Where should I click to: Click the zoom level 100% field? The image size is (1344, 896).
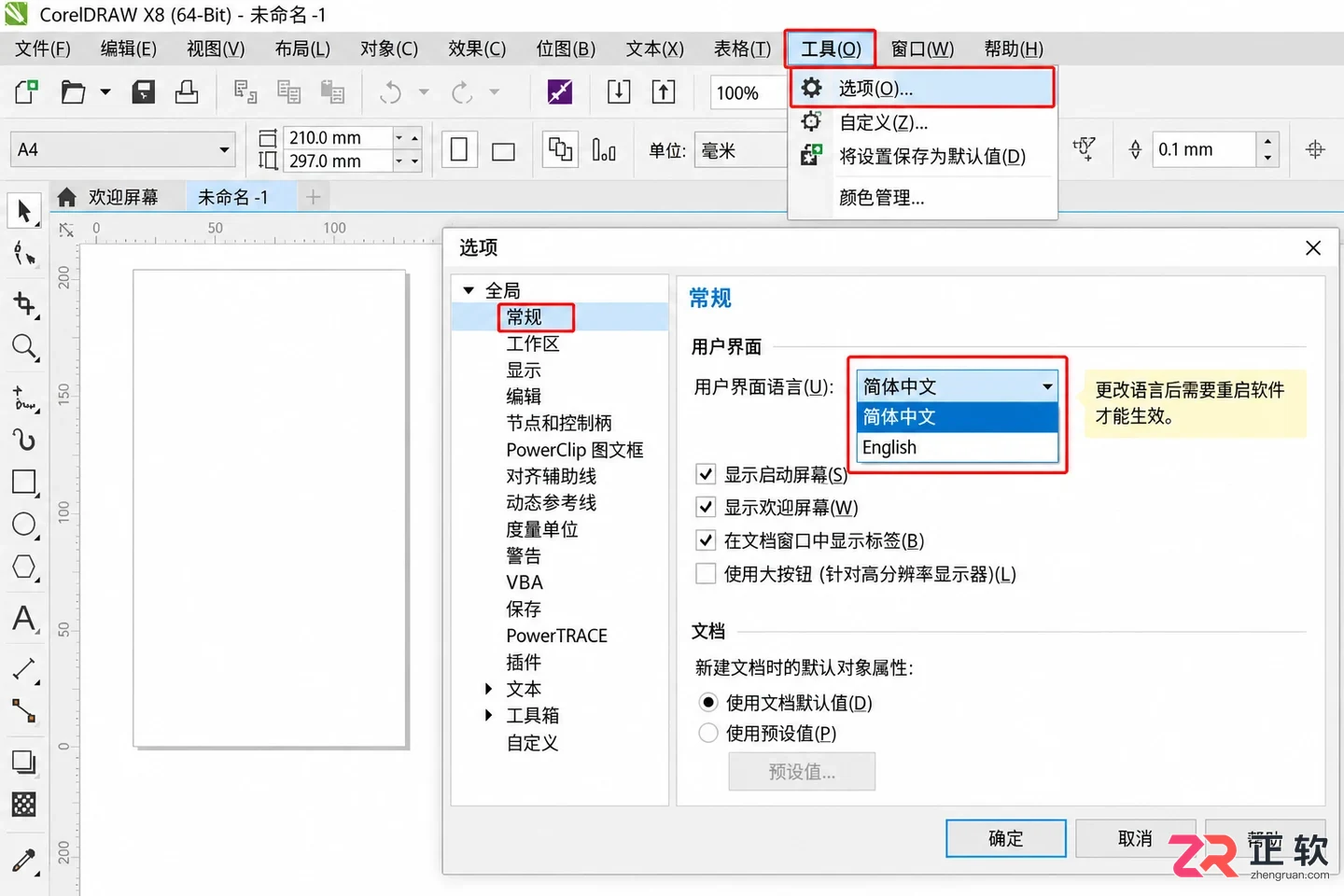pos(747,92)
